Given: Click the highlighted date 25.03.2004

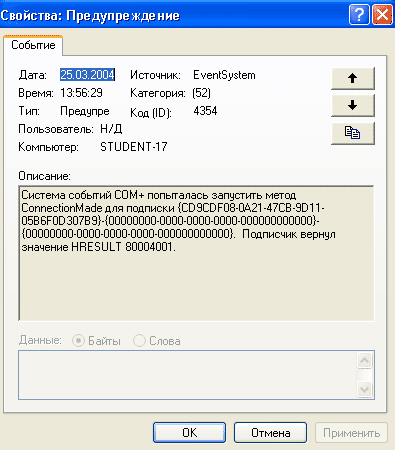Looking at the screenshot, I should click(87, 75).
